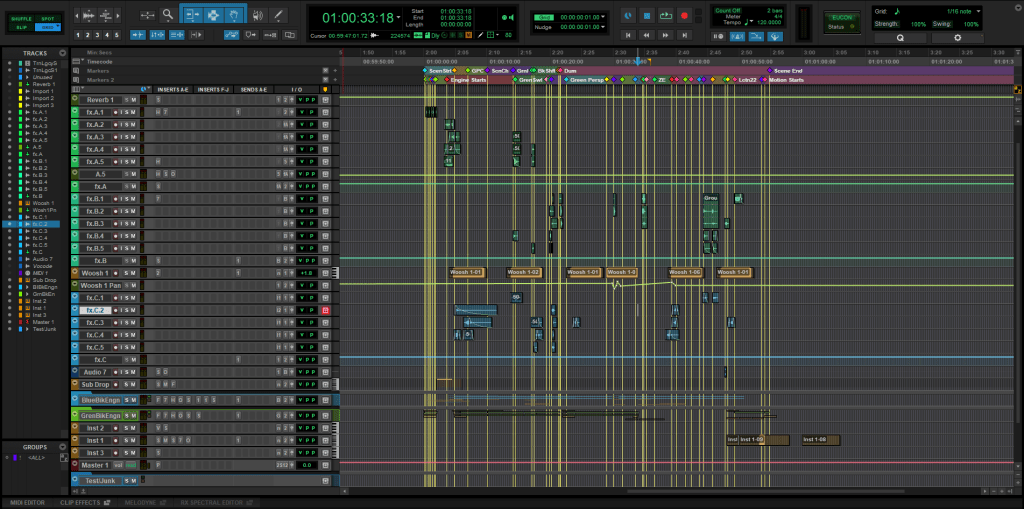Click the Woosh 1-01 clip on timeline
The image size is (1024, 509).
(465, 272)
